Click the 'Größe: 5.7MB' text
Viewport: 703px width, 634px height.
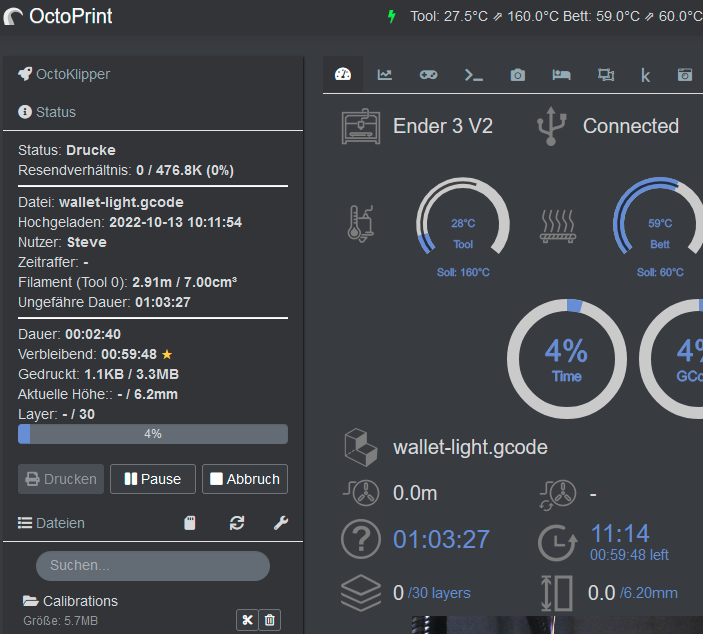pos(61,621)
